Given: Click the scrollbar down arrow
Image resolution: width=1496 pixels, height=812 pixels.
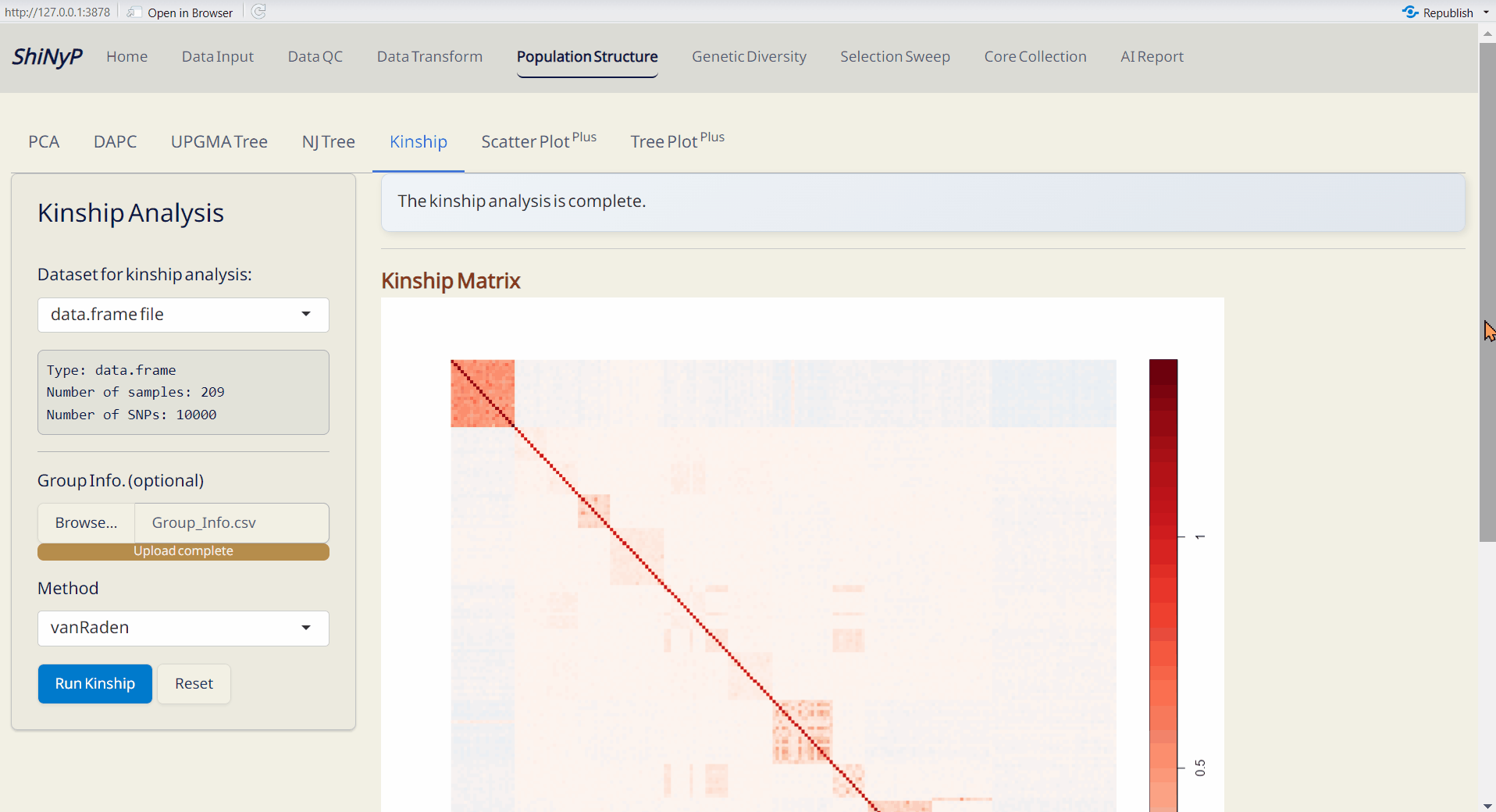Looking at the screenshot, I should 1487,805.
